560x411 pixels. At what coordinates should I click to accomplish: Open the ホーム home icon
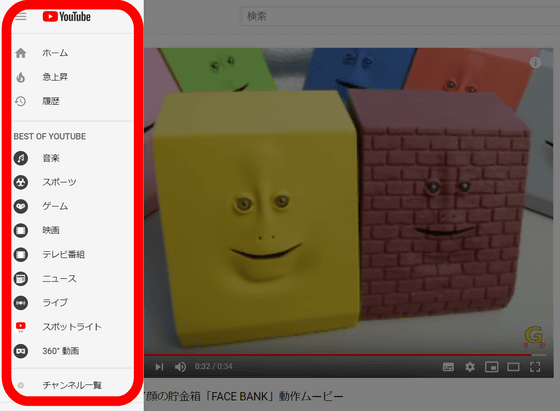coord(21,53)
